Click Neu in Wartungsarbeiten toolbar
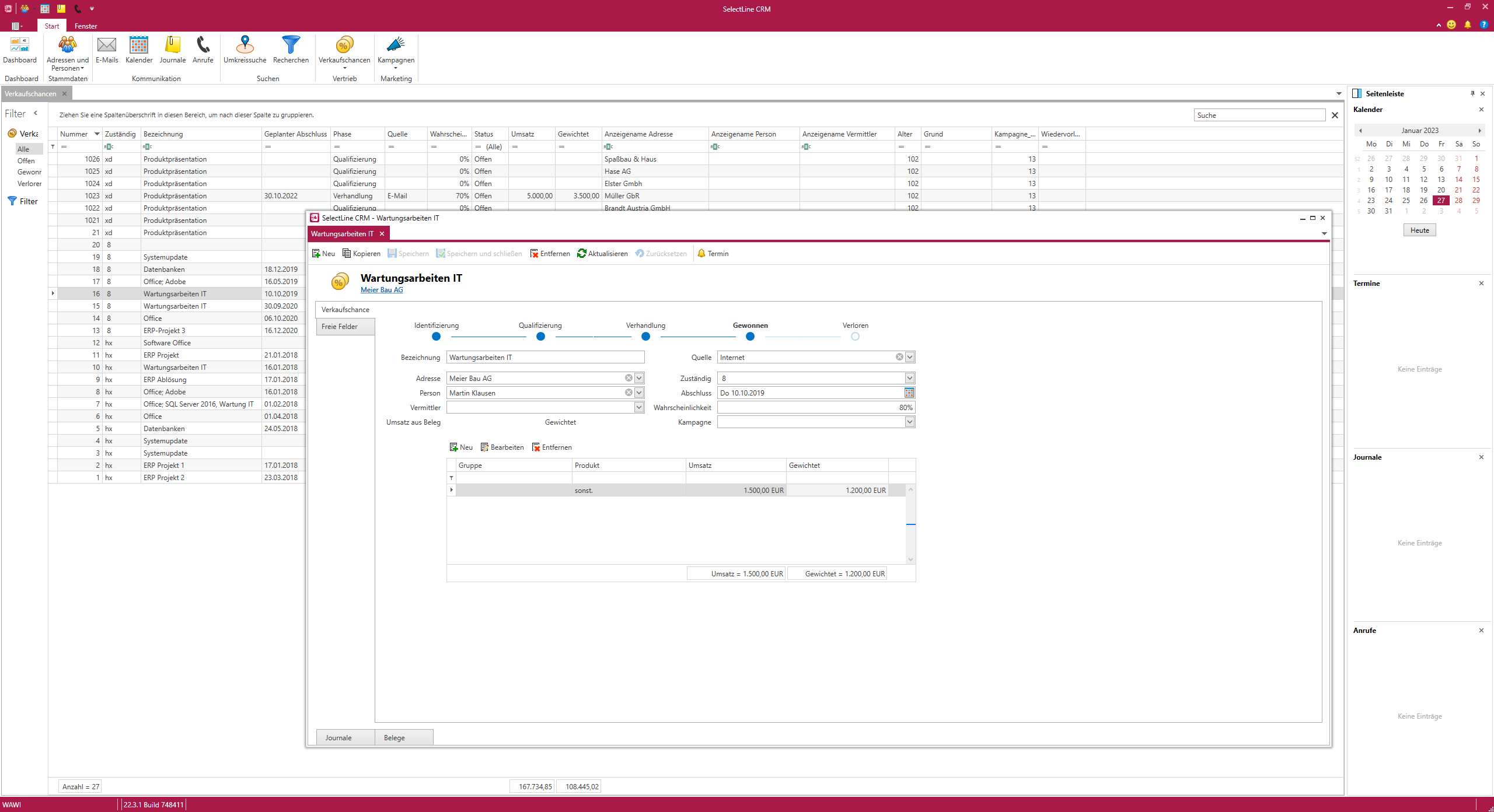This screenshot has height=812, width=1494. tap(323, 253)
